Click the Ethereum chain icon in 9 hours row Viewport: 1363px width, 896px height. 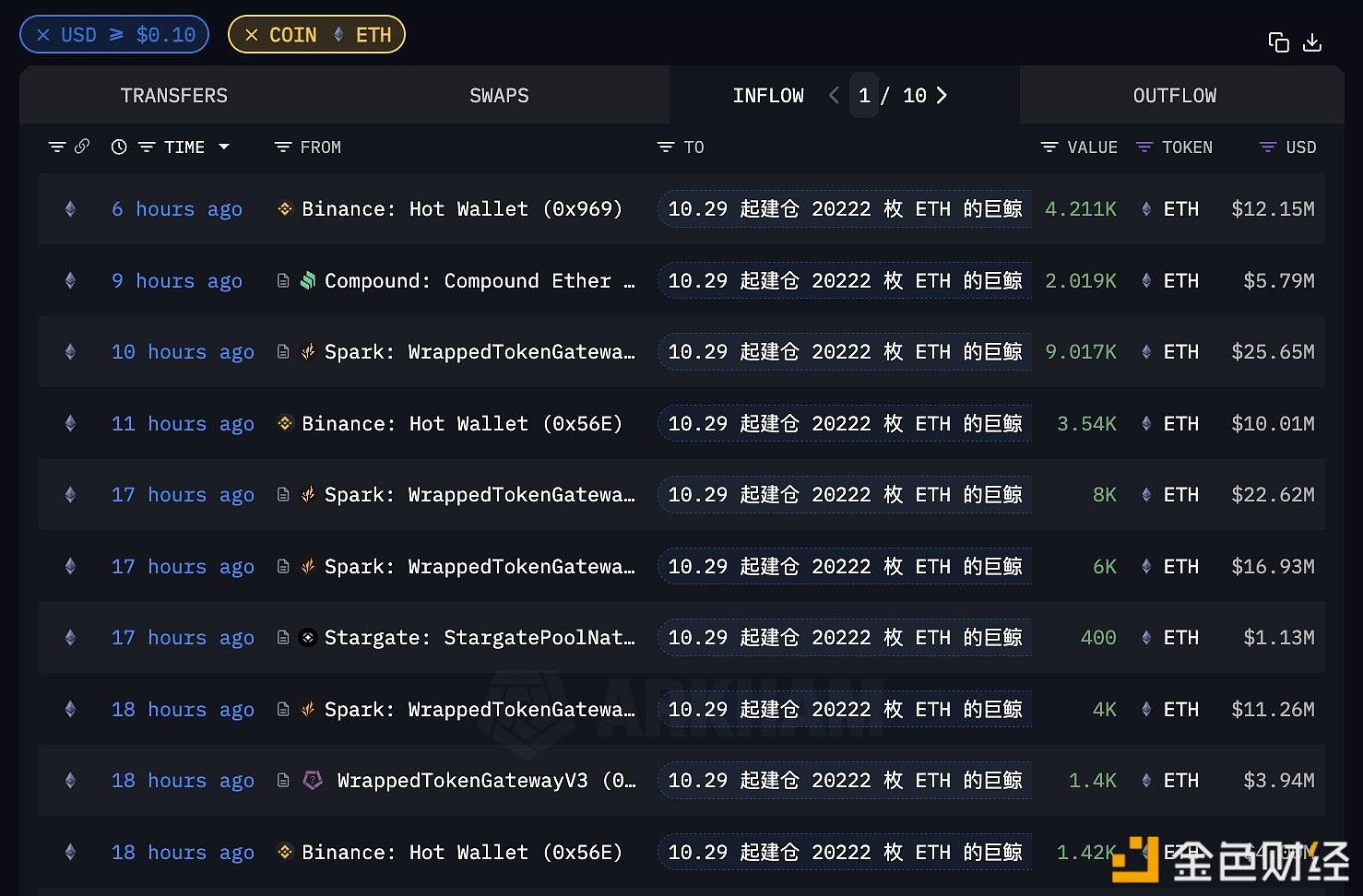pos(70,281)
